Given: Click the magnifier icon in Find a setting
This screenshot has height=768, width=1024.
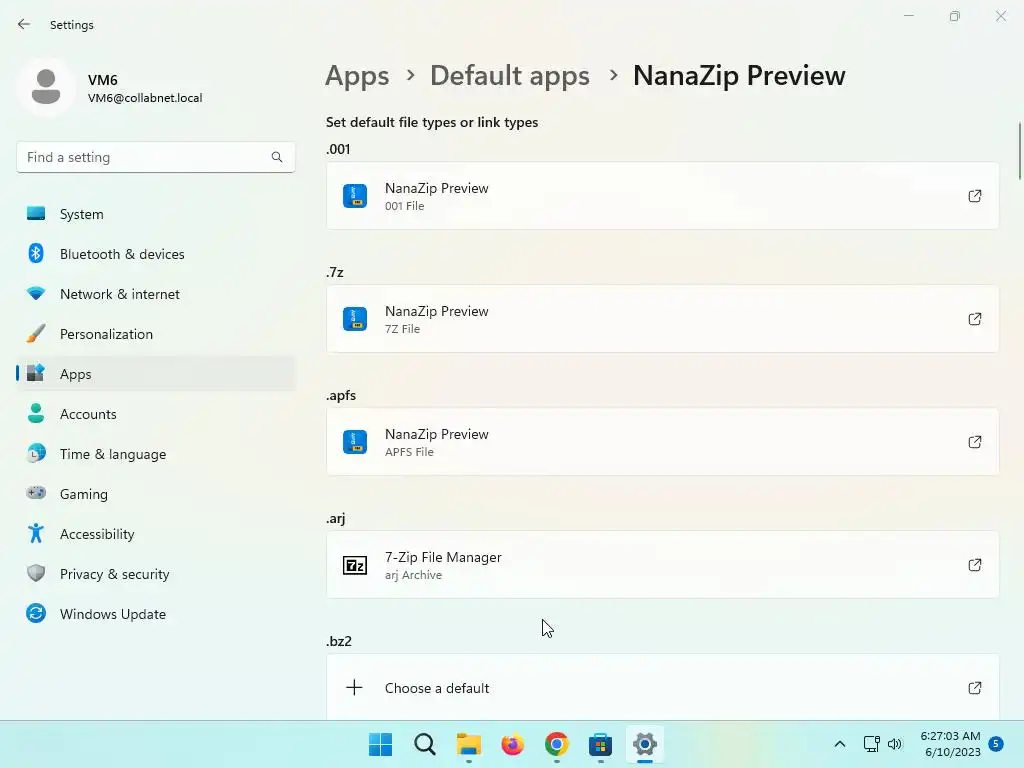Looking at the screenshot, I should pyautogui.click(x=277, y=157).
